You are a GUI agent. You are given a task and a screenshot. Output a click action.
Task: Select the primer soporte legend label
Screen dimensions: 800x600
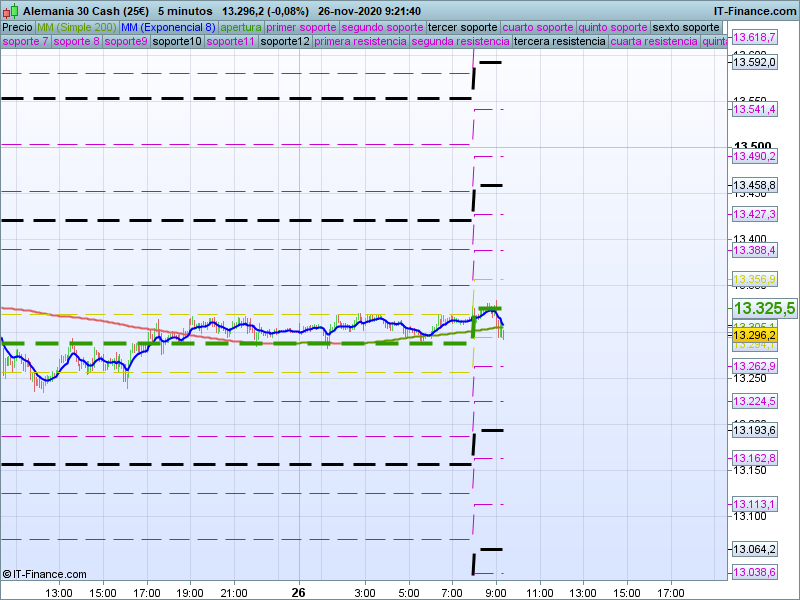[x=302, y=27]
